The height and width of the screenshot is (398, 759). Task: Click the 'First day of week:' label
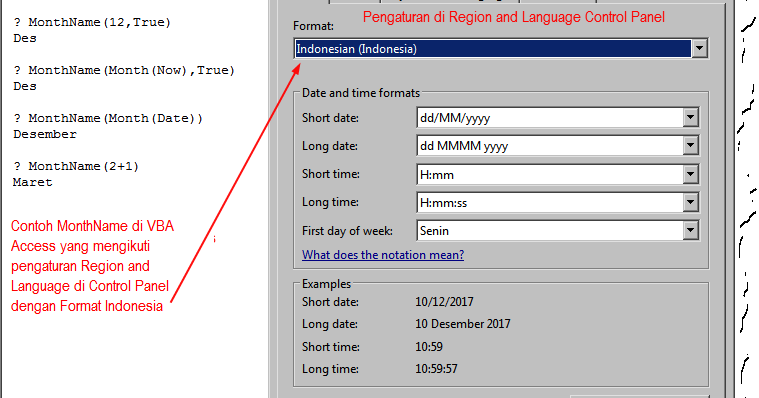[347, 231]
